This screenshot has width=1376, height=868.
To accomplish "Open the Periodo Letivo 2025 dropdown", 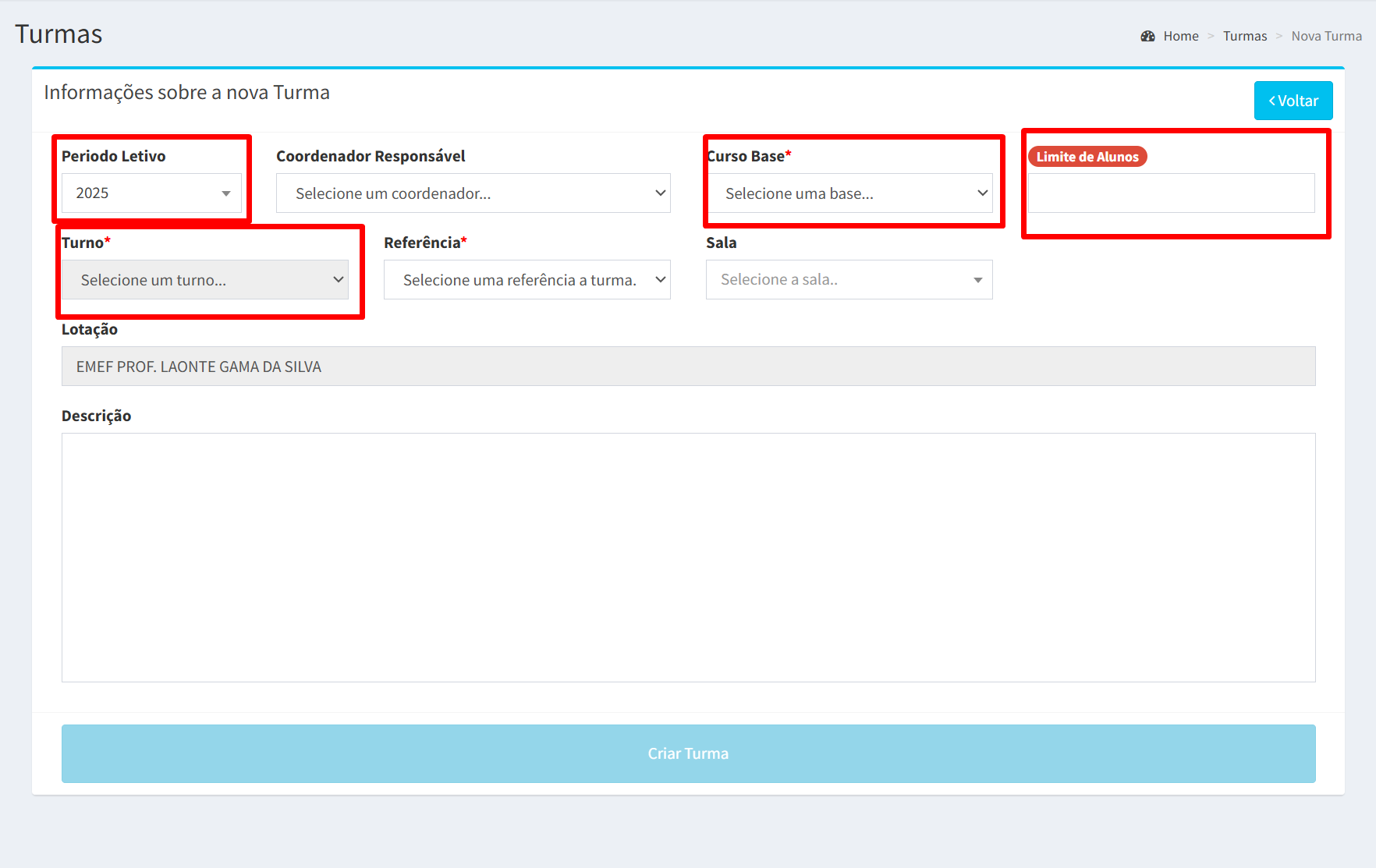I will (151, 193).
